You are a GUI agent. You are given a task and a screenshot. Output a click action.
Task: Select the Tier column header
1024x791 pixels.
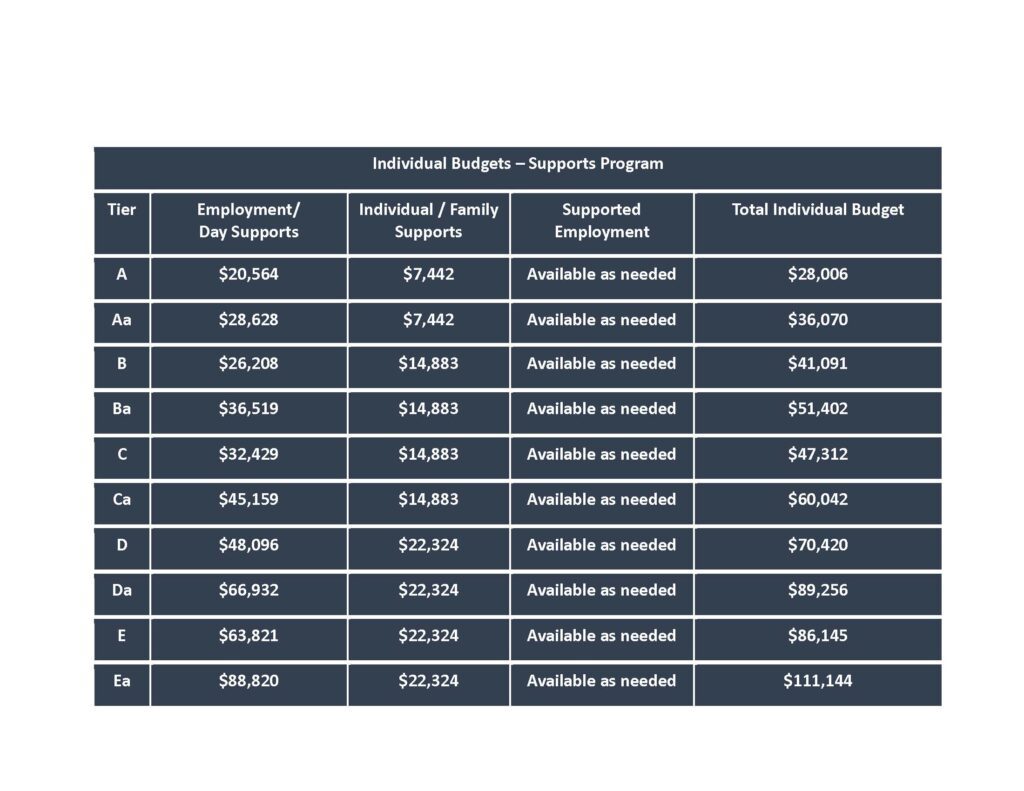121,210
